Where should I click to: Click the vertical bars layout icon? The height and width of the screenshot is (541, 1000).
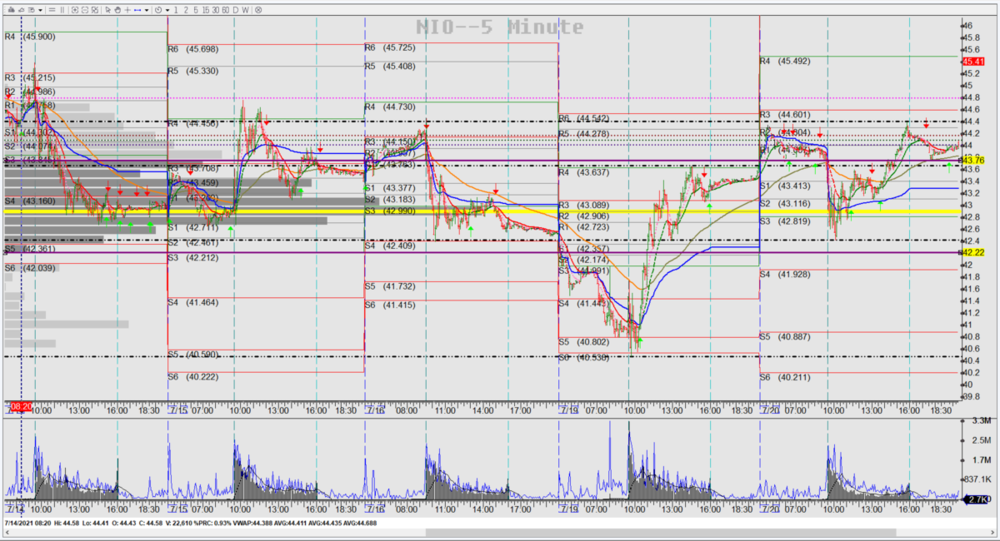click(x=62, y=10)
